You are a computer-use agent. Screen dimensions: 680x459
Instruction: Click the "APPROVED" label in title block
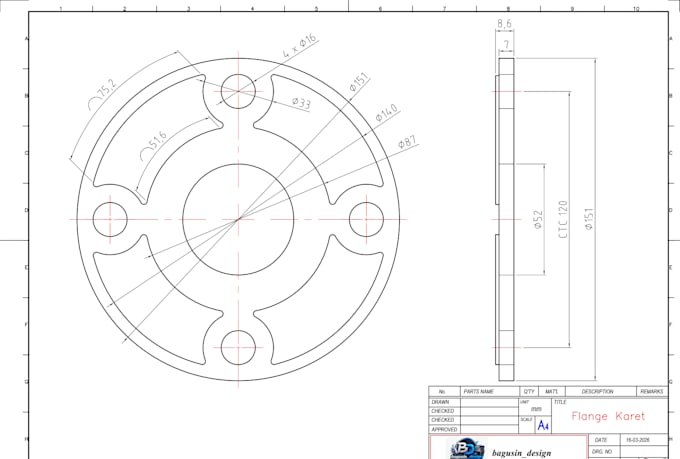pyautogui.click(x=444, y=429)
